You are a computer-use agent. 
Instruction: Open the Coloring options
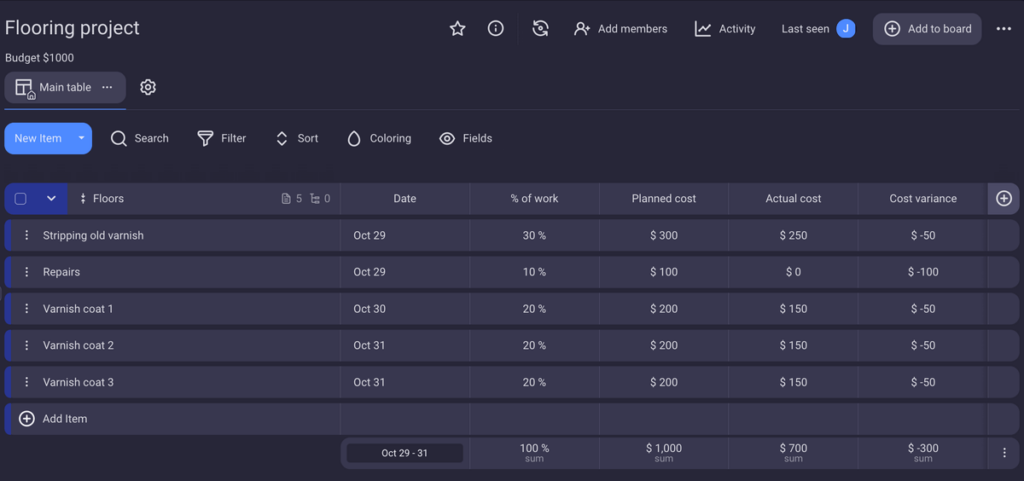coord(379,138)
